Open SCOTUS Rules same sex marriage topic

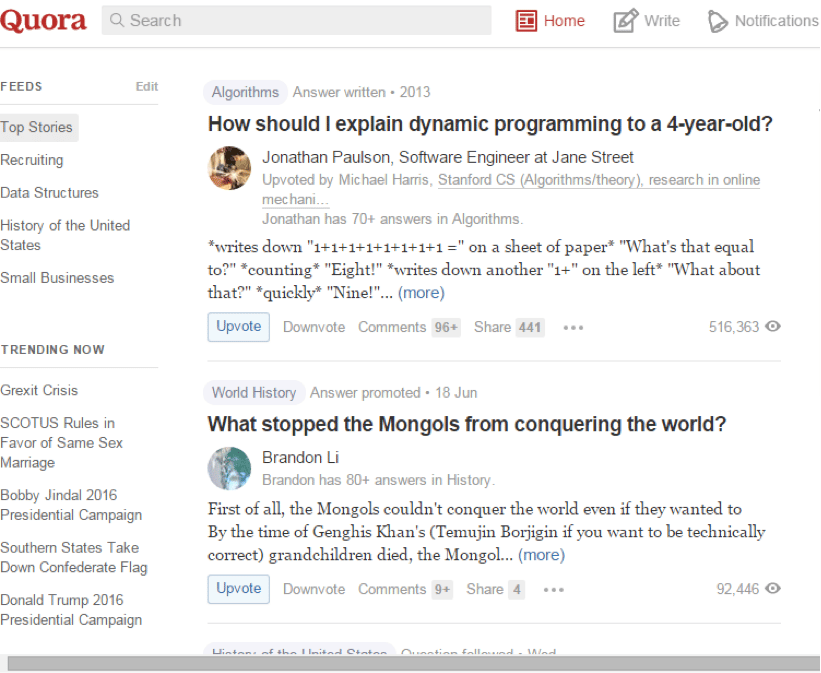[61, 443]
